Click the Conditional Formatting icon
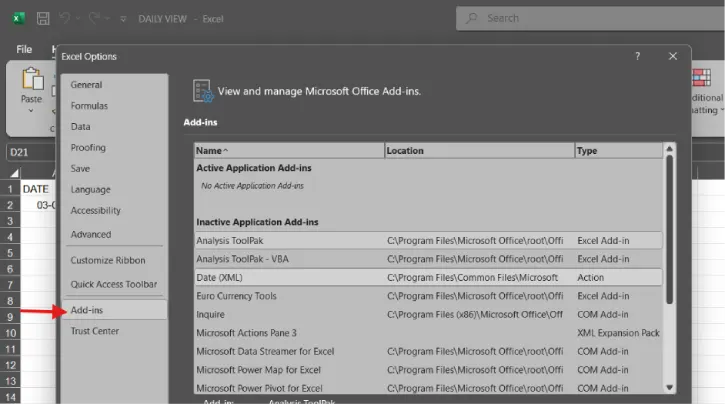 point(701,78)
